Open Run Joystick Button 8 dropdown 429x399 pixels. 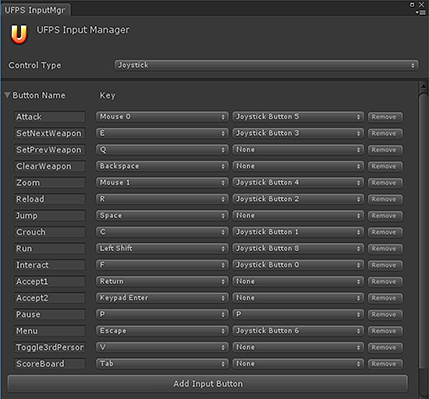[298, 248]
